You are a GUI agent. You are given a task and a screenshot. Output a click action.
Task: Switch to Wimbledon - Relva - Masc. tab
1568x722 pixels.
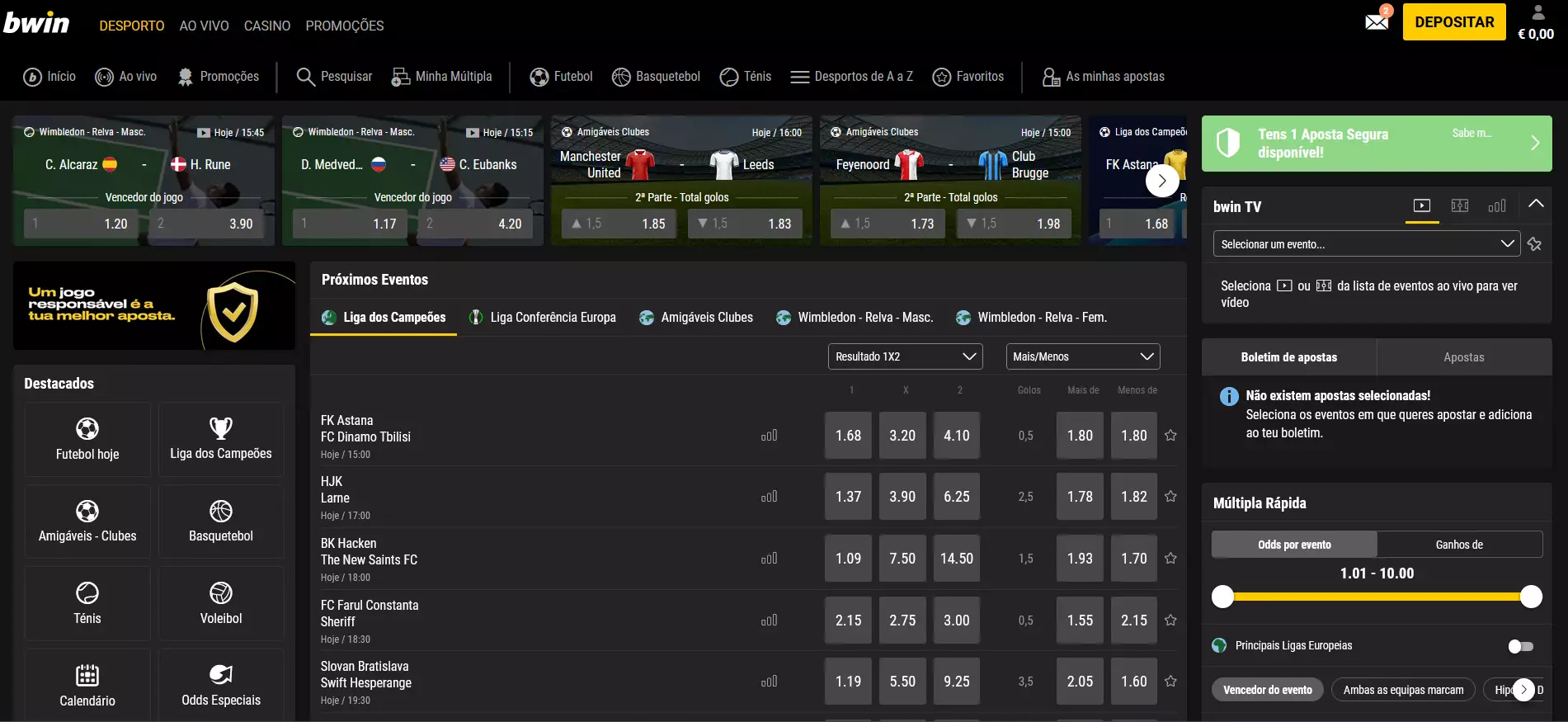point(855,318)
